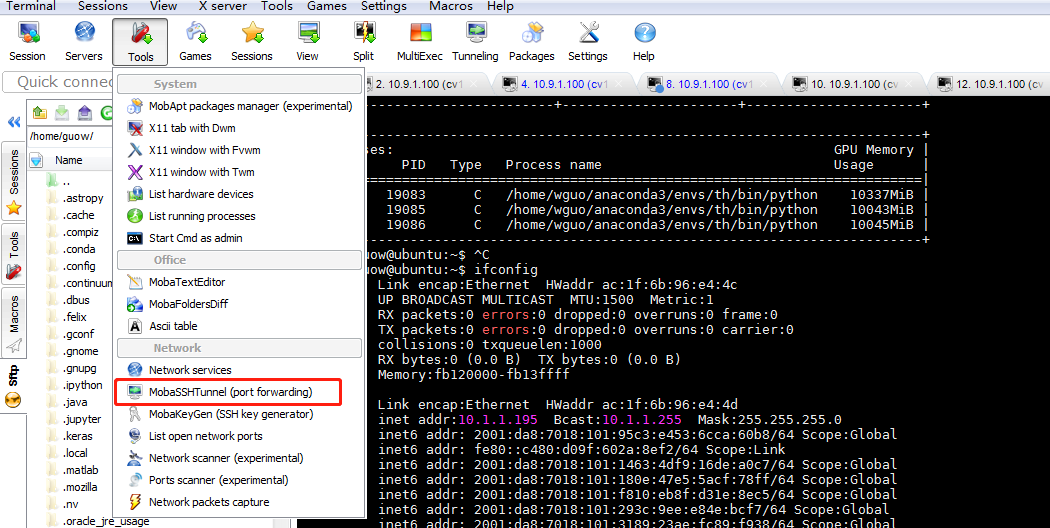The width and height of the screenshot is (1050, 528).
Task: Open the Packages toolbar icon
Action: [532, 41]
